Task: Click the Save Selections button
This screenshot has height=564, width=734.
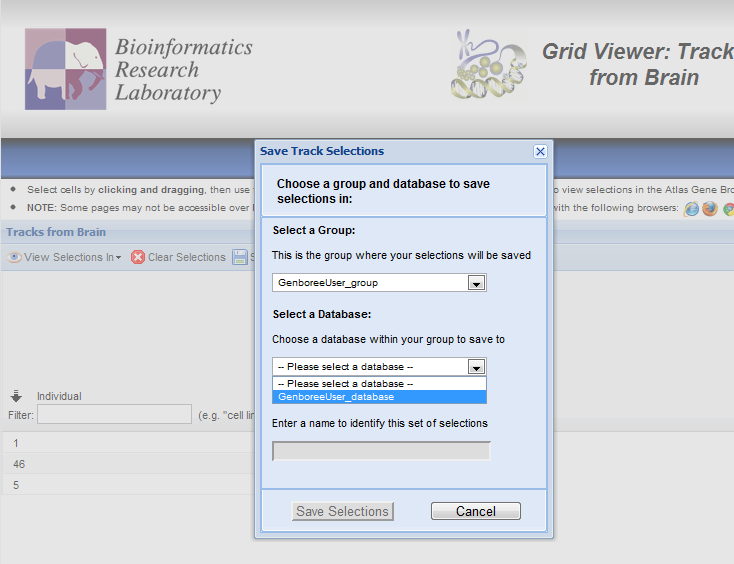Action: point(343,511)
